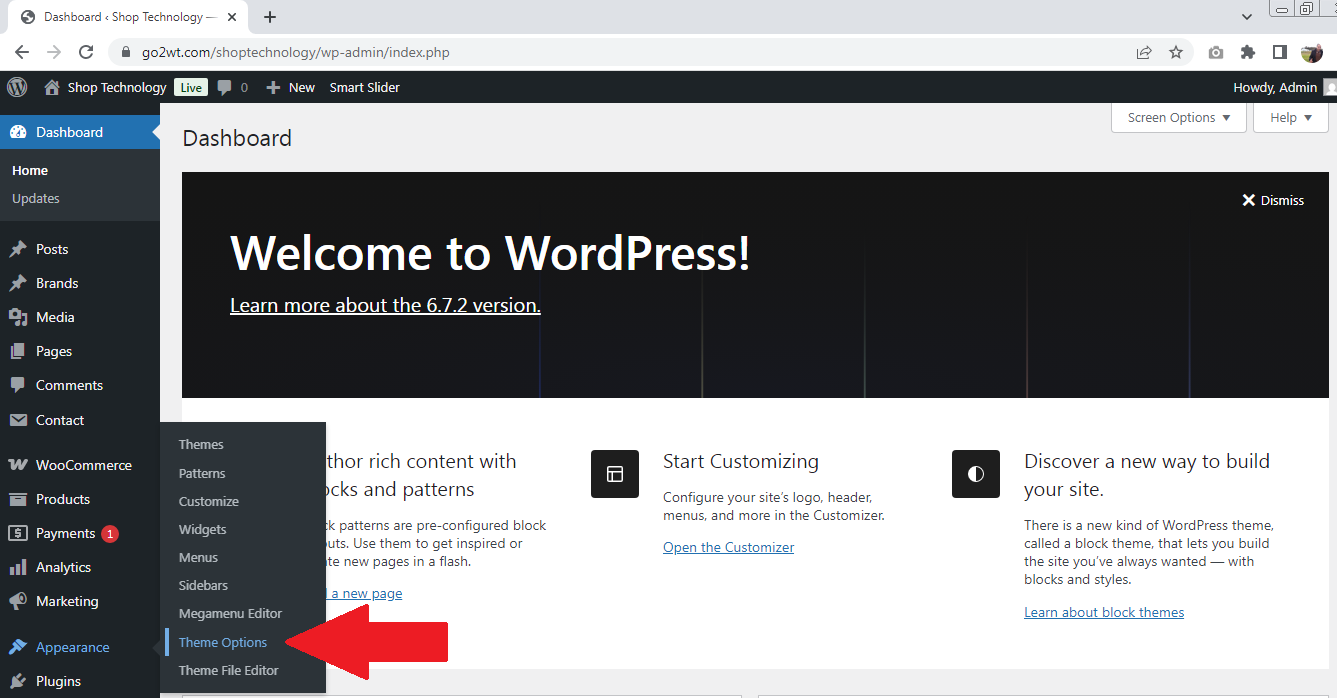Click the Contact envelope icon
The image size is (1337, 698).
click(x=18, y=420)
